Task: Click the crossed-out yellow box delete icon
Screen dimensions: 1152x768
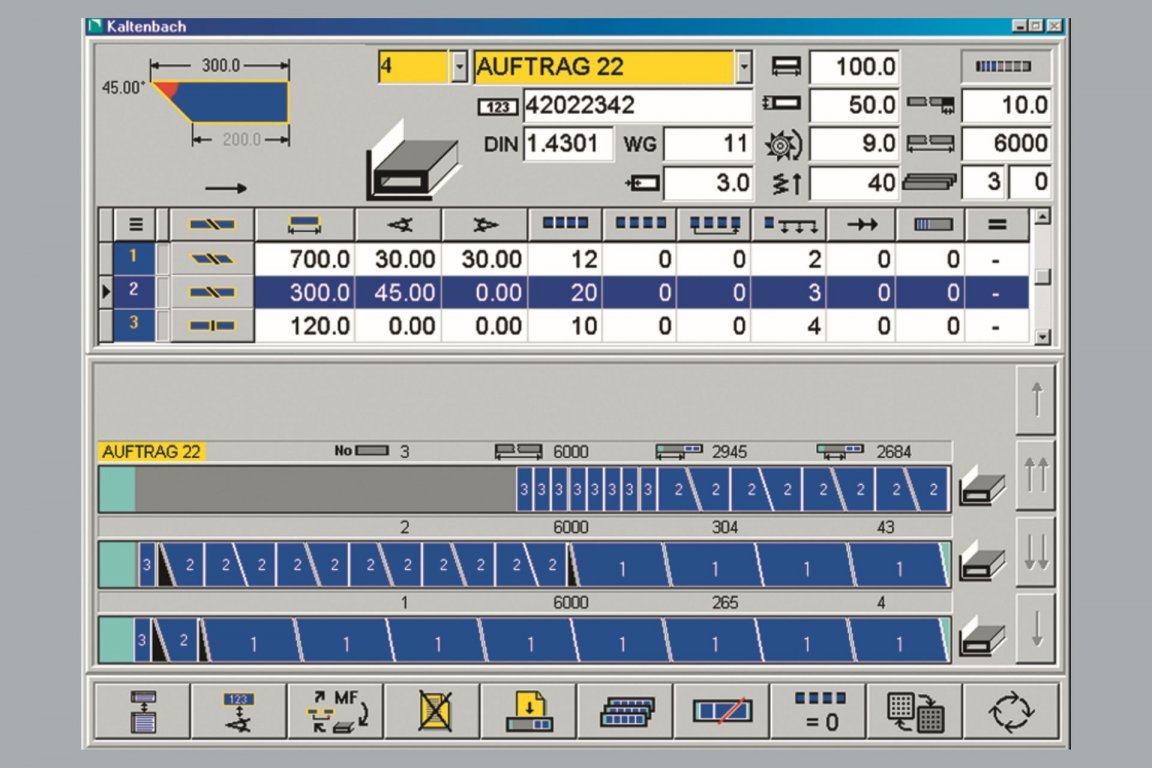Action: [433, 711]
